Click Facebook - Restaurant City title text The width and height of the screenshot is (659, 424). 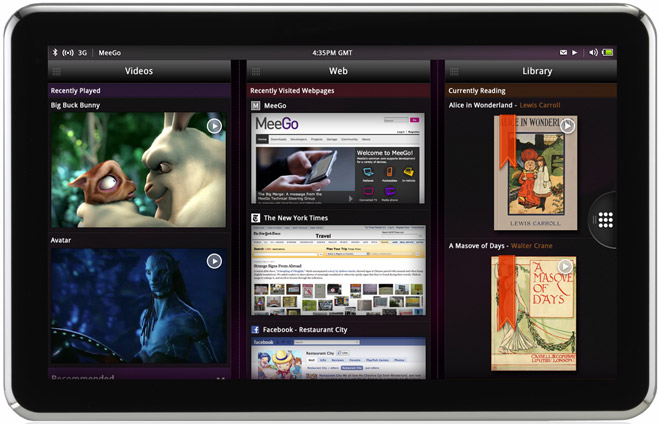click(305, 330)
